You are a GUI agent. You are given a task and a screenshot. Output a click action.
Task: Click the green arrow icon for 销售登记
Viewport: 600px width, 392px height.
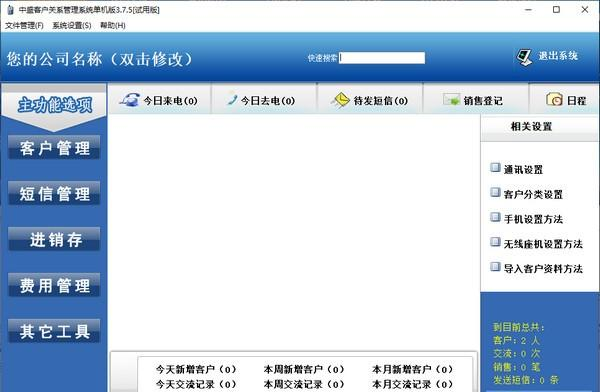click(x=451, y=100)
